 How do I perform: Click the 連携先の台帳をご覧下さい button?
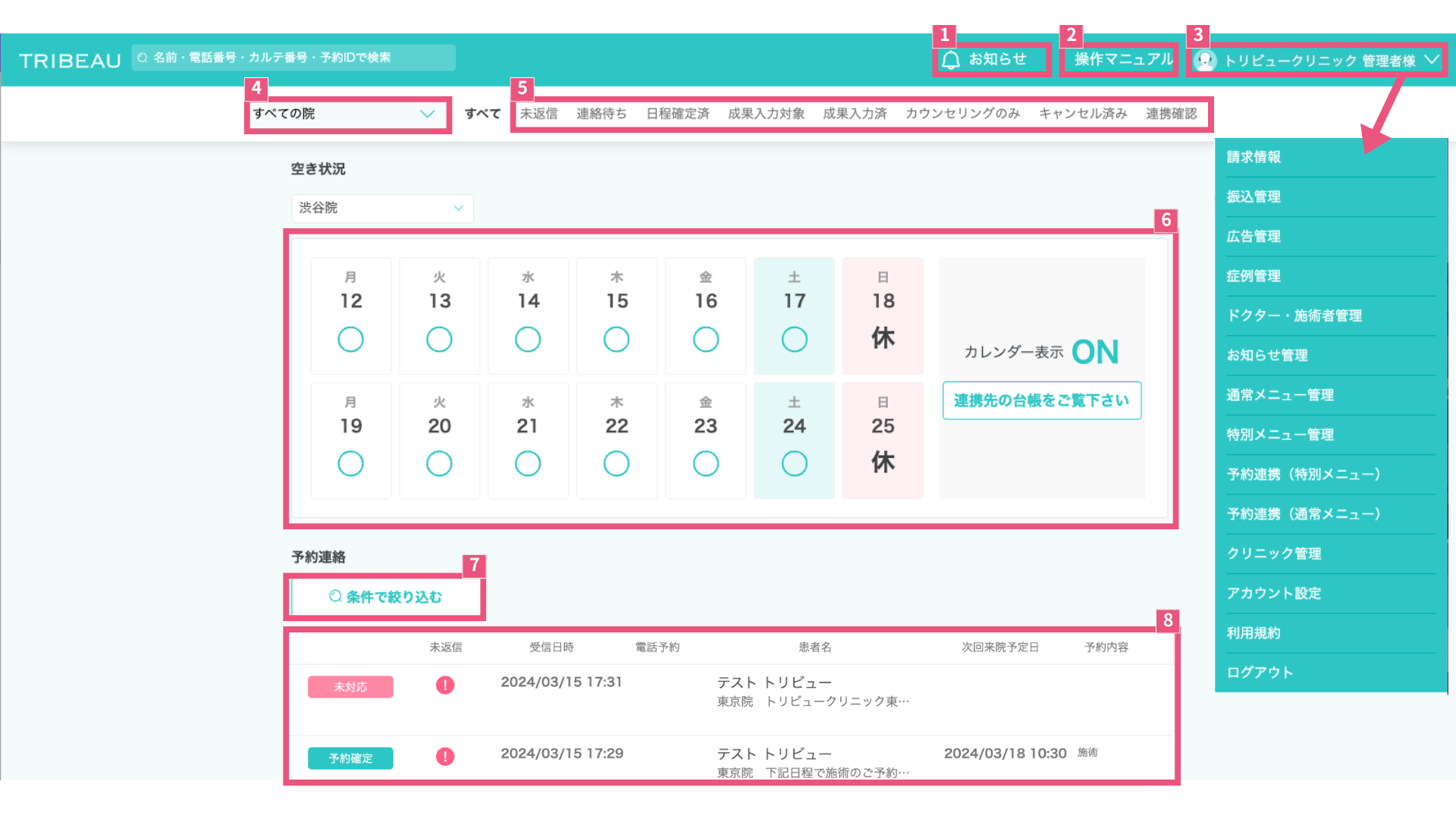[1041, 400]
